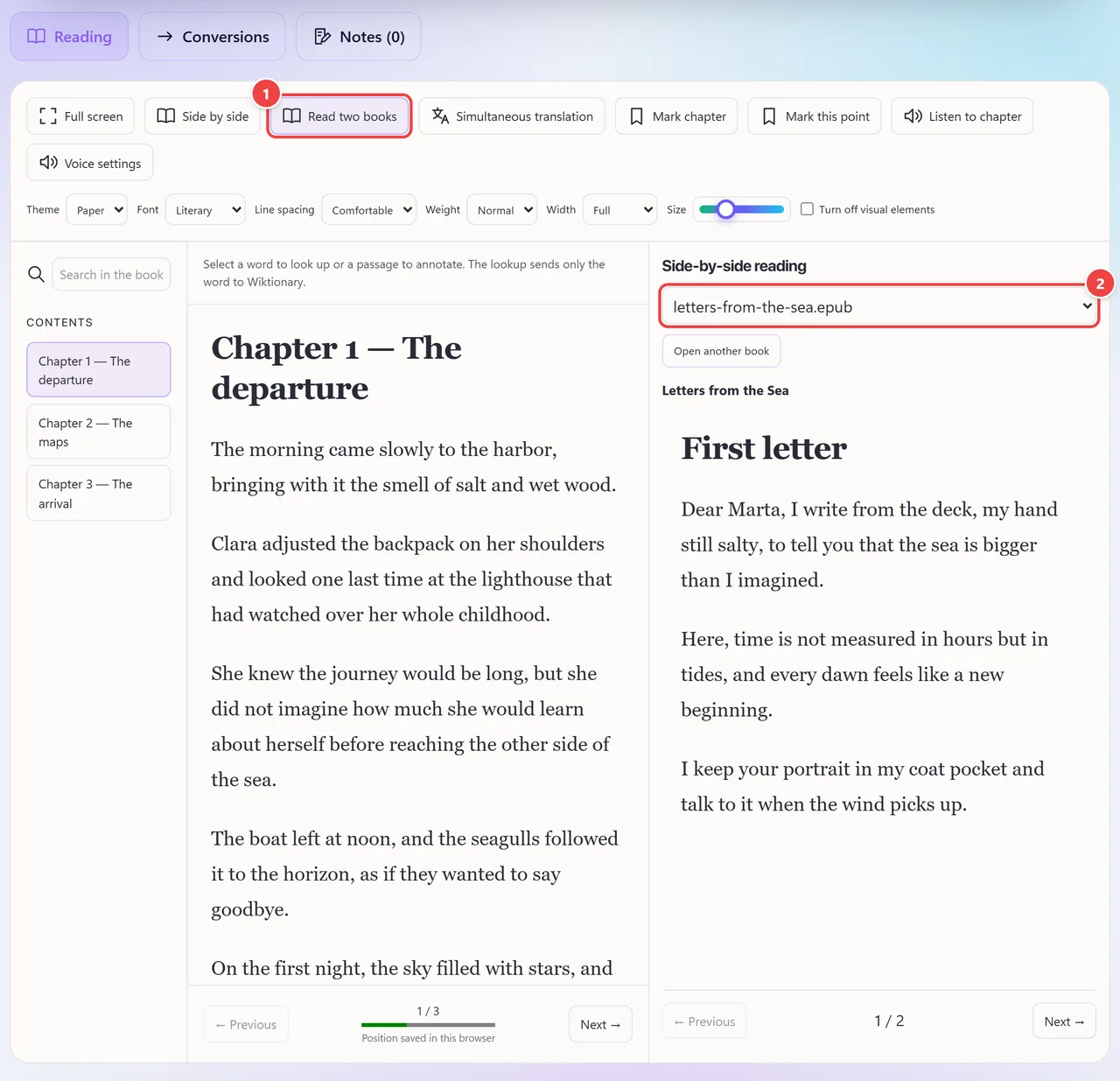Image resolution: width=1120 pixels, height=1081 pixels.
Task: Open the Font dropdown set to Literary
Action: [x=205, y=210]
